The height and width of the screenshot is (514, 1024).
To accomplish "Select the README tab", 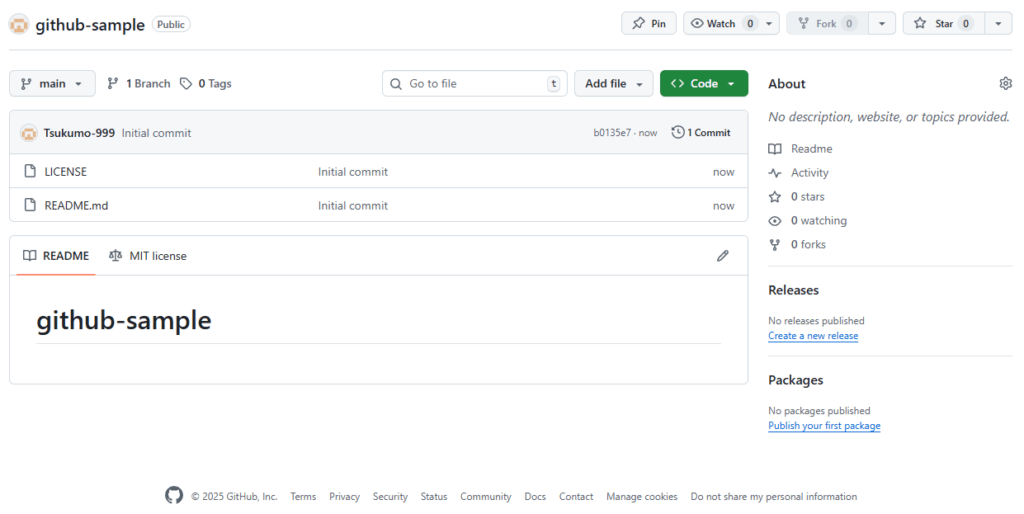I will point(56,256).
